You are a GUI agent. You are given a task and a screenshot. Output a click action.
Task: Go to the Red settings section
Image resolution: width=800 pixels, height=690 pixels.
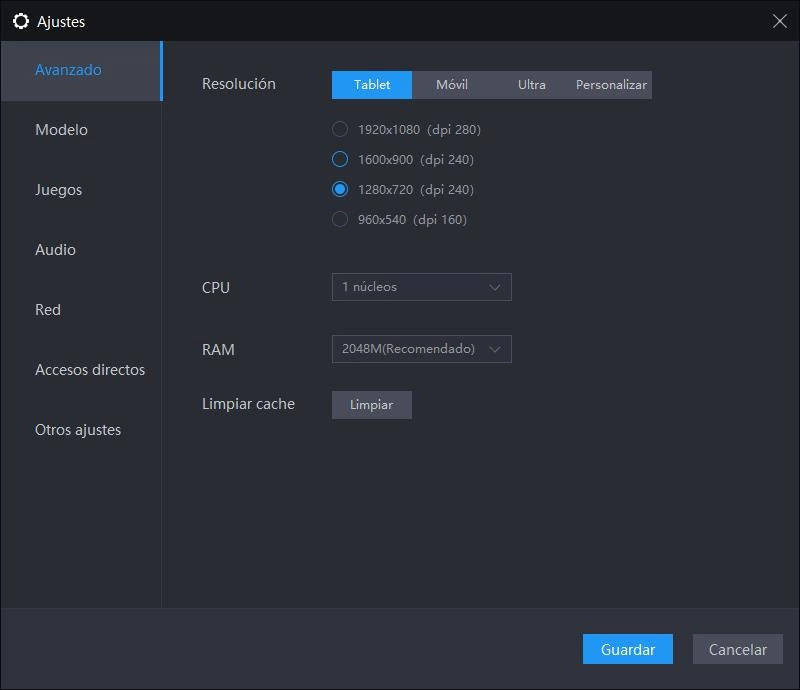pos(81,310)
